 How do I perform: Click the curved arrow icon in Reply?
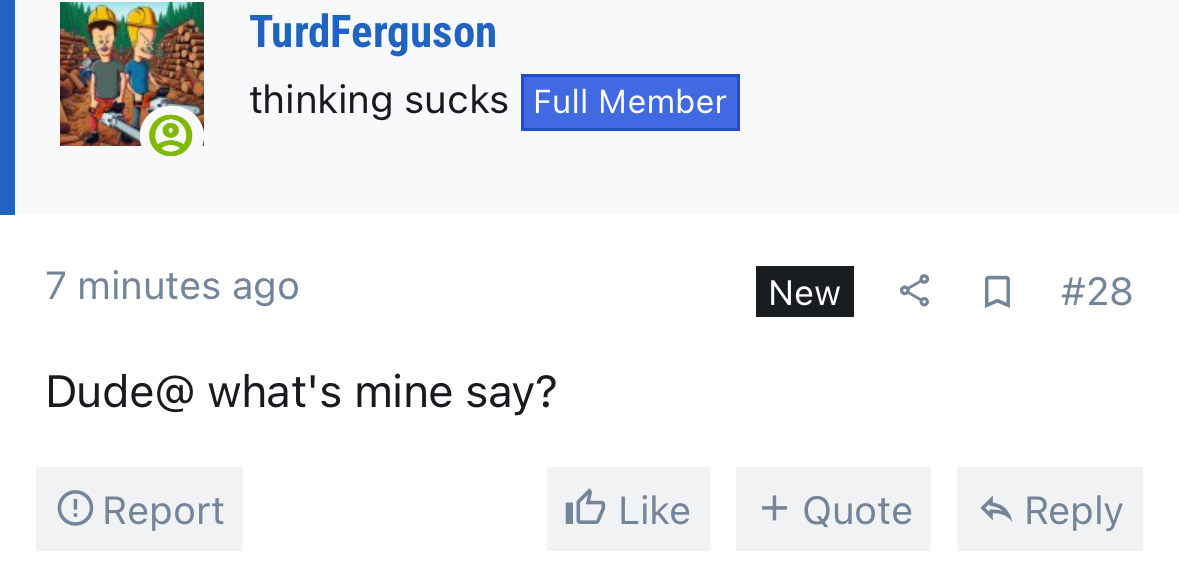pos(996,510)
